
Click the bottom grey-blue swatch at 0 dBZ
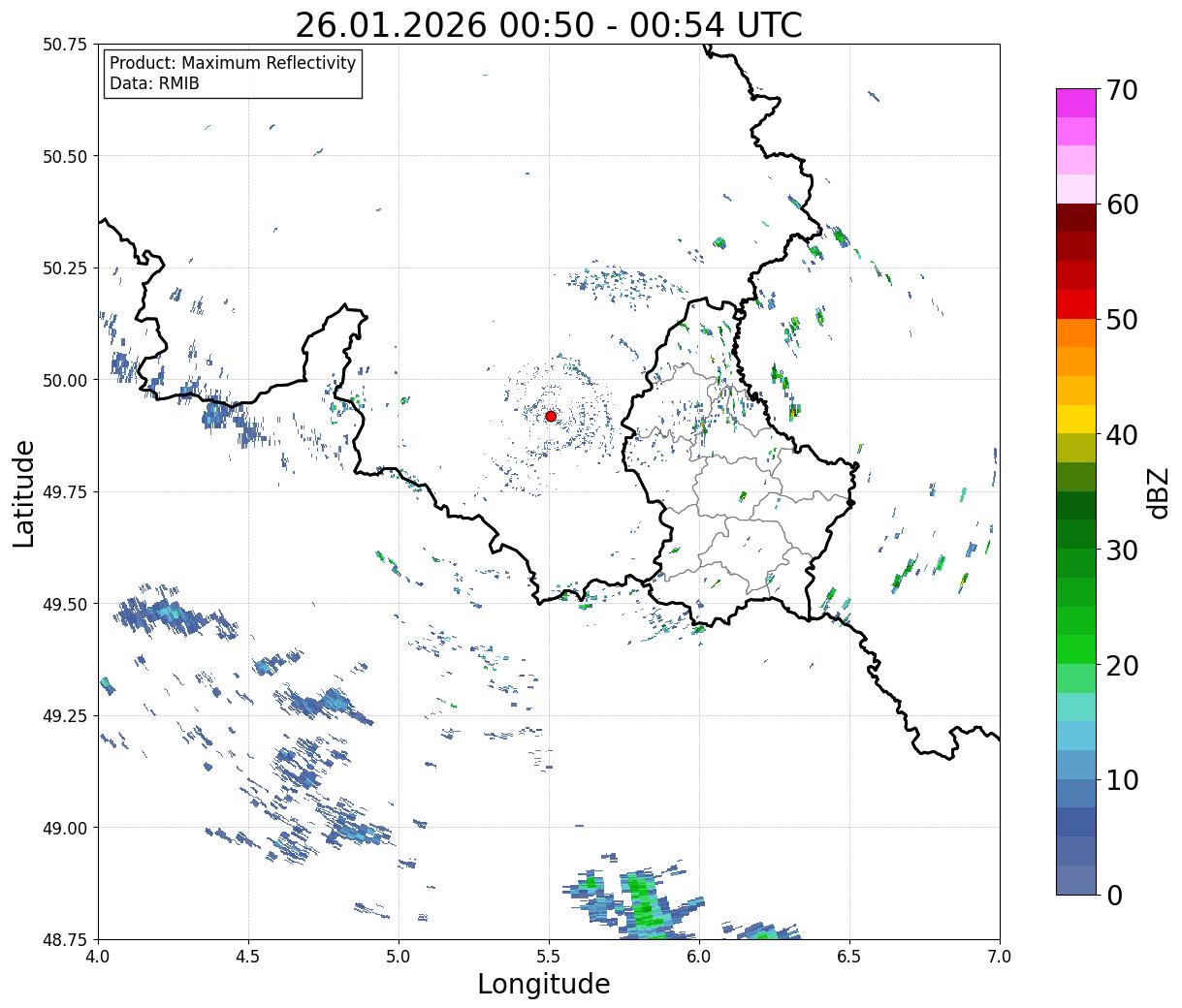[1076, 879]
